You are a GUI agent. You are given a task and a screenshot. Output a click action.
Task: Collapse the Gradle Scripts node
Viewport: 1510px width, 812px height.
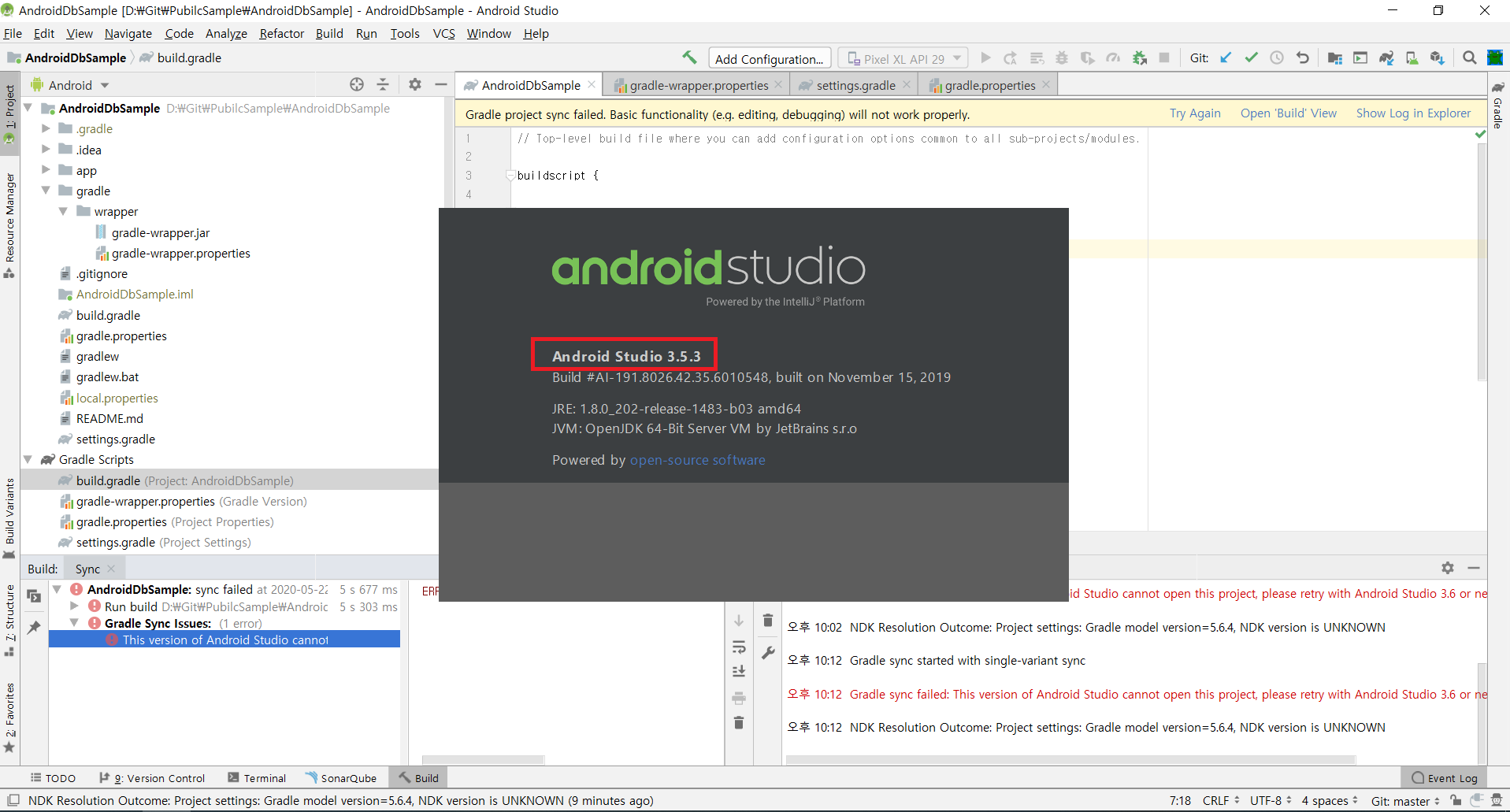(x=28, y=459)
